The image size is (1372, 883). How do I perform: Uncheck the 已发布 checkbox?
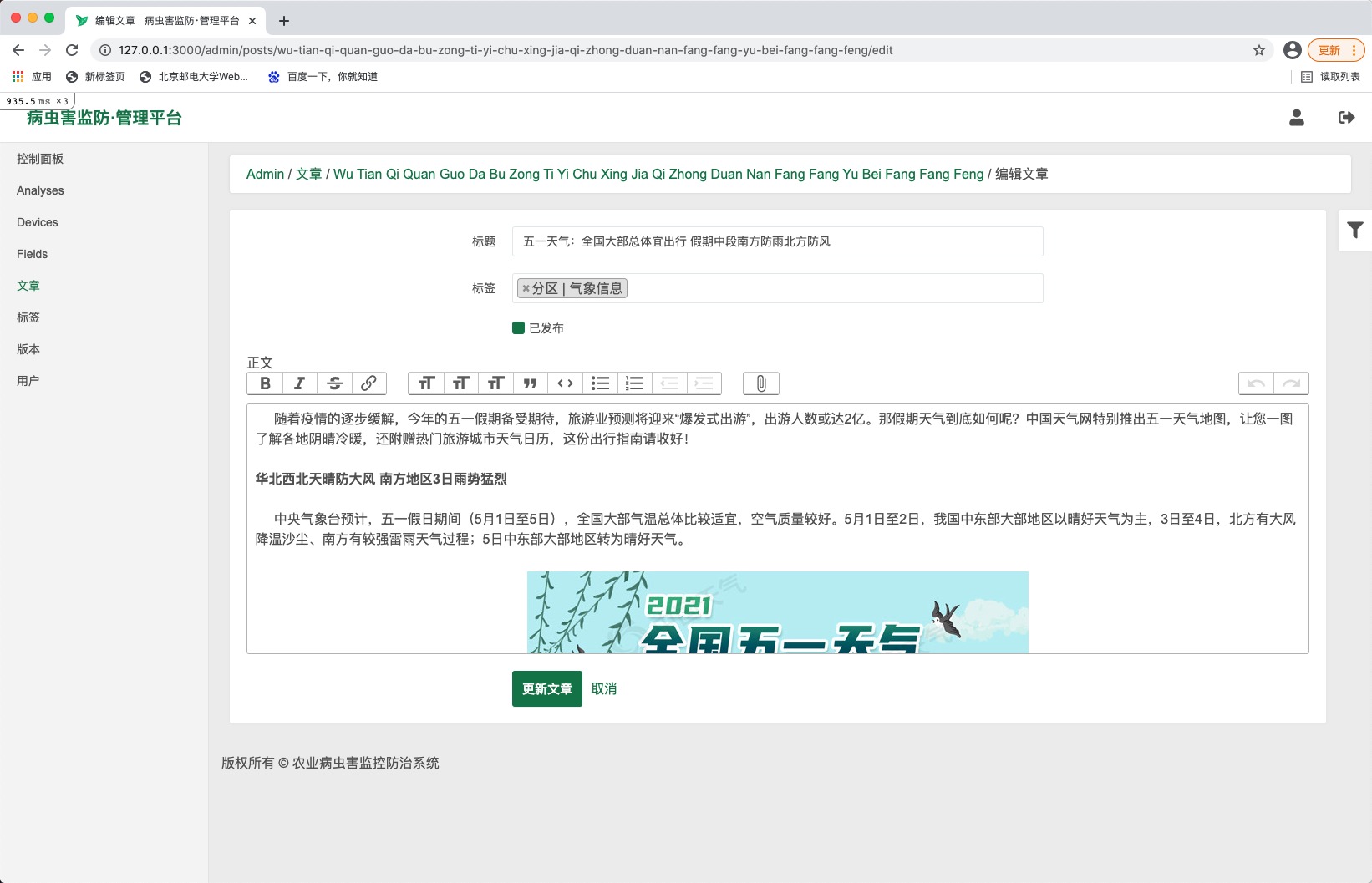(x=518, y=327)
